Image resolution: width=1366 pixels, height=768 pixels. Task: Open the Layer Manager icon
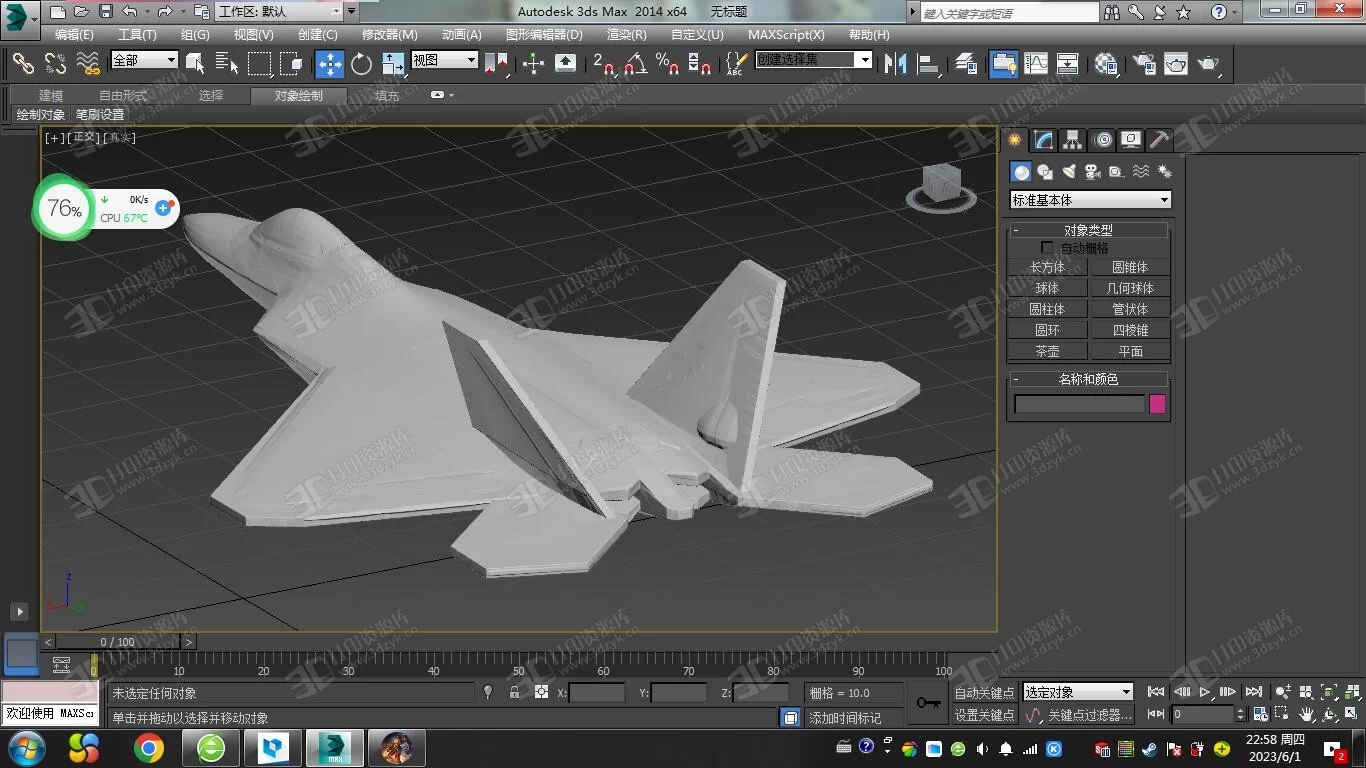[965, 63]
